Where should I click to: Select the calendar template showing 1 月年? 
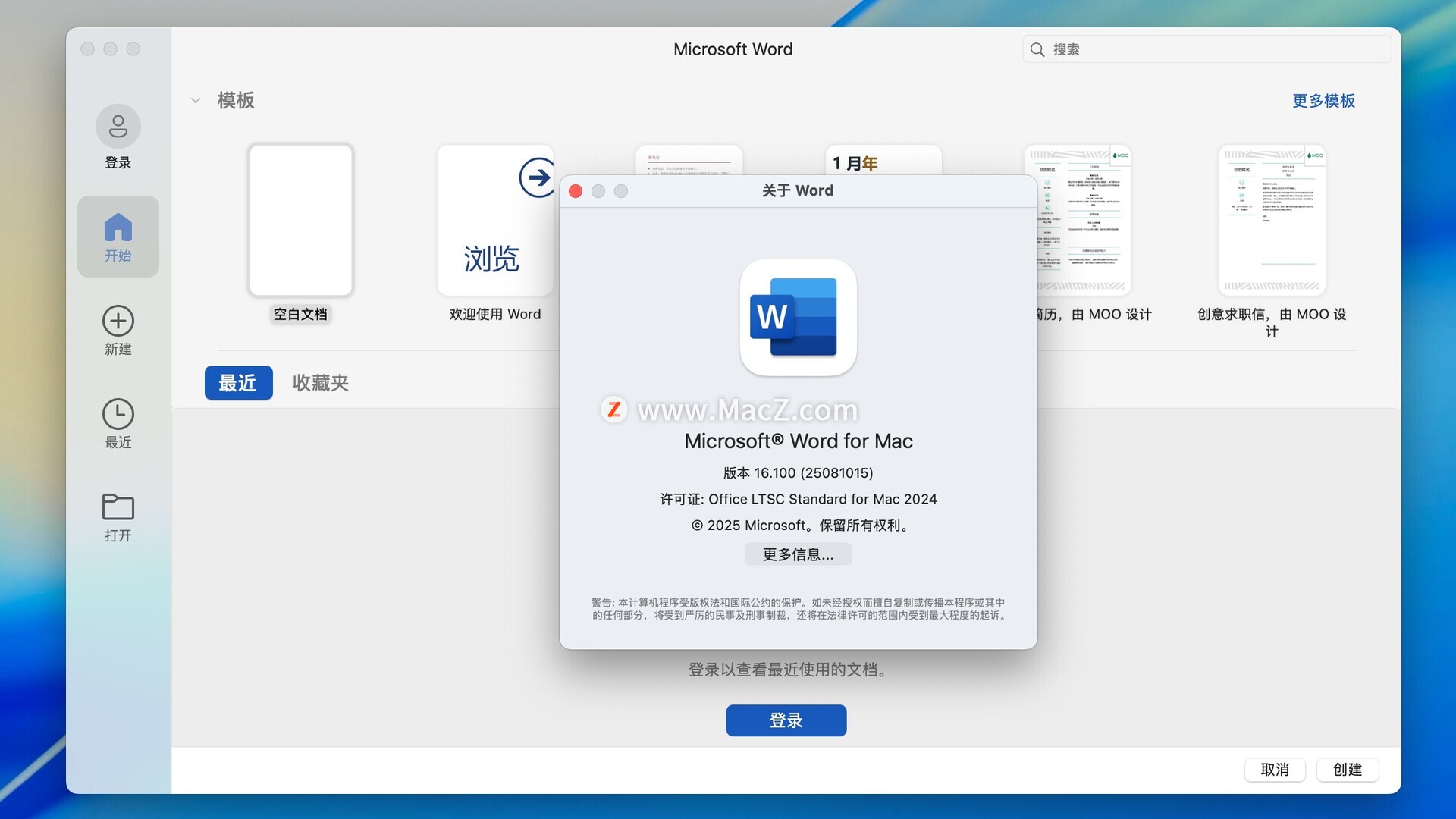click(883, 160)
